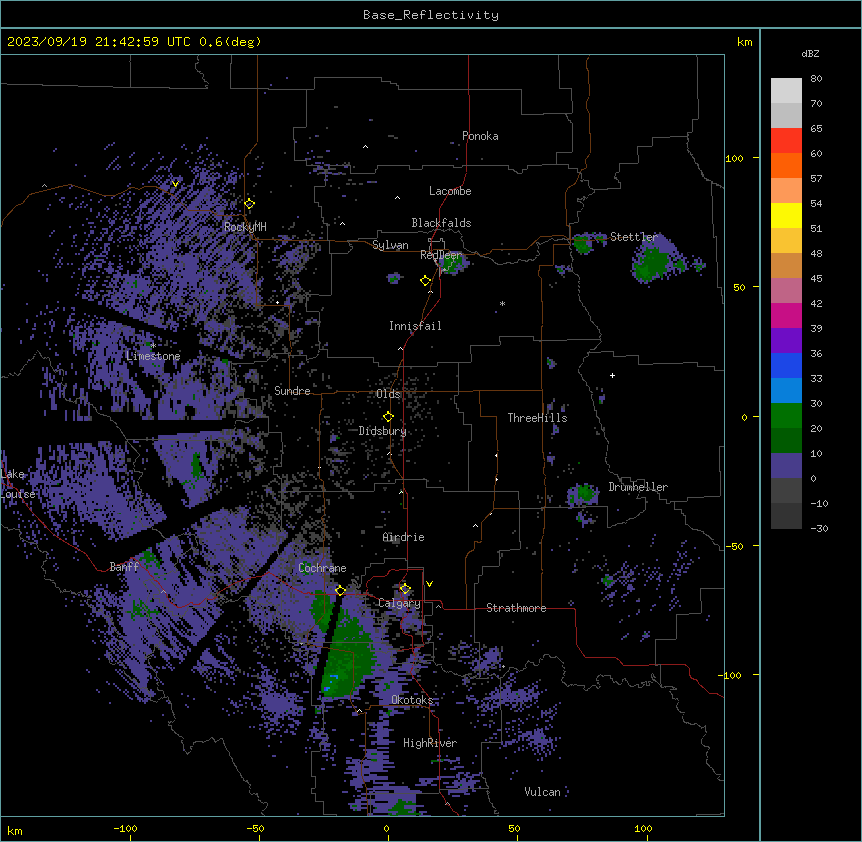Select the RedDeer map label
This screenshot has height=842, width=862.
point(441,255)
